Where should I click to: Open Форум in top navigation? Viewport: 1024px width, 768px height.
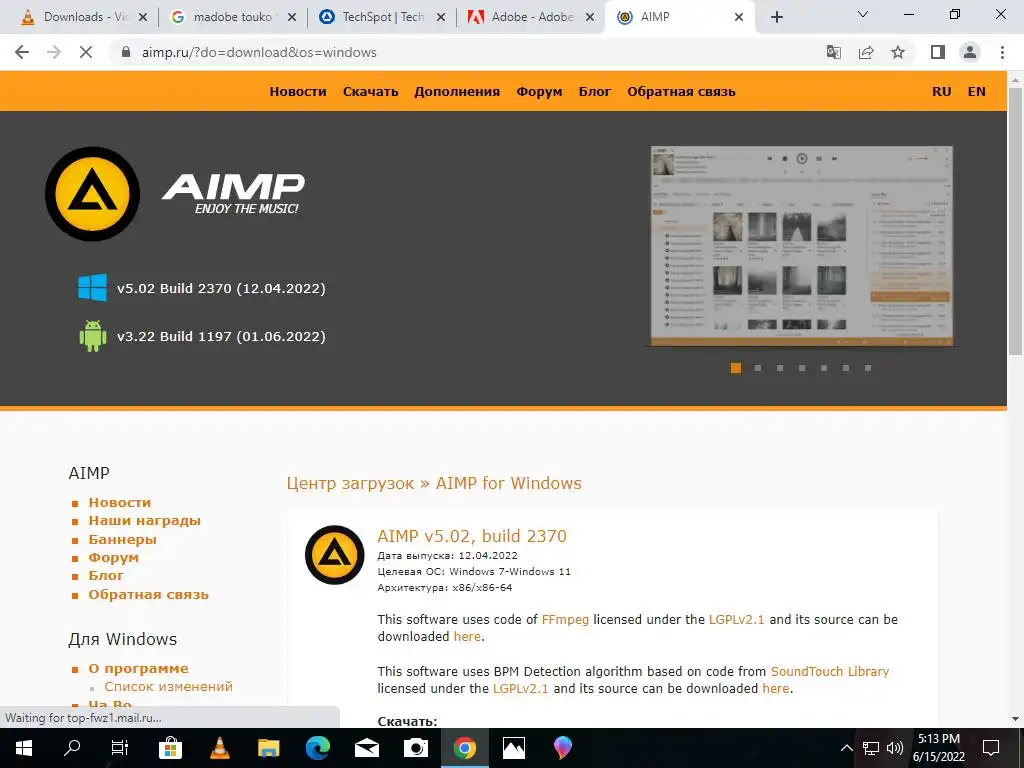539,91
